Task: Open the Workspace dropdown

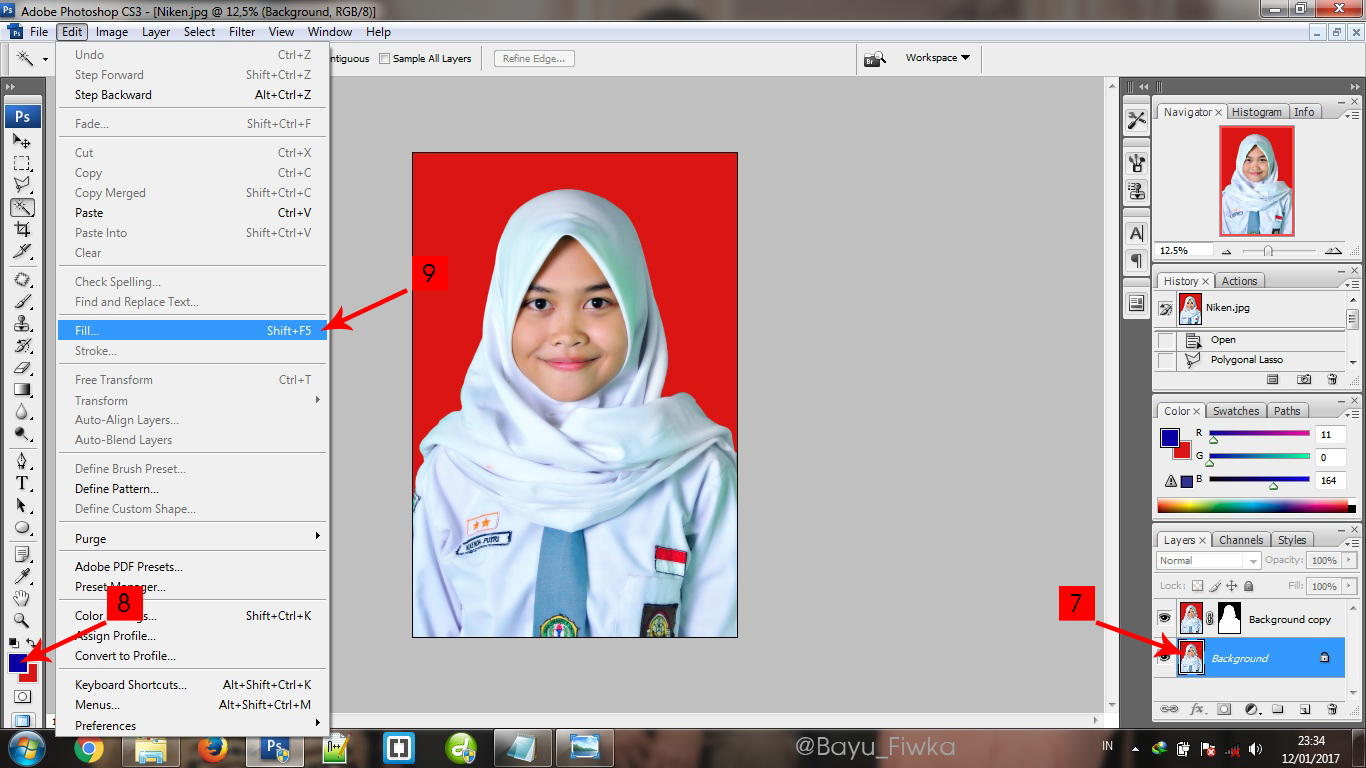Action: pyautogui.click(x=937, y=58)
